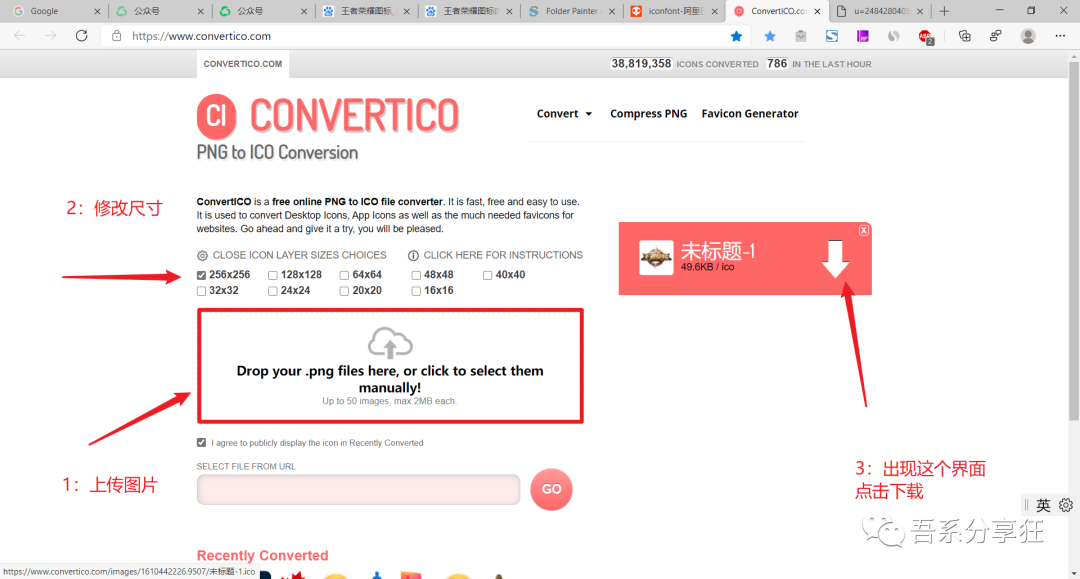Check the 24x24 size checkbox
1080x579 pixels.
coord(273,291)
